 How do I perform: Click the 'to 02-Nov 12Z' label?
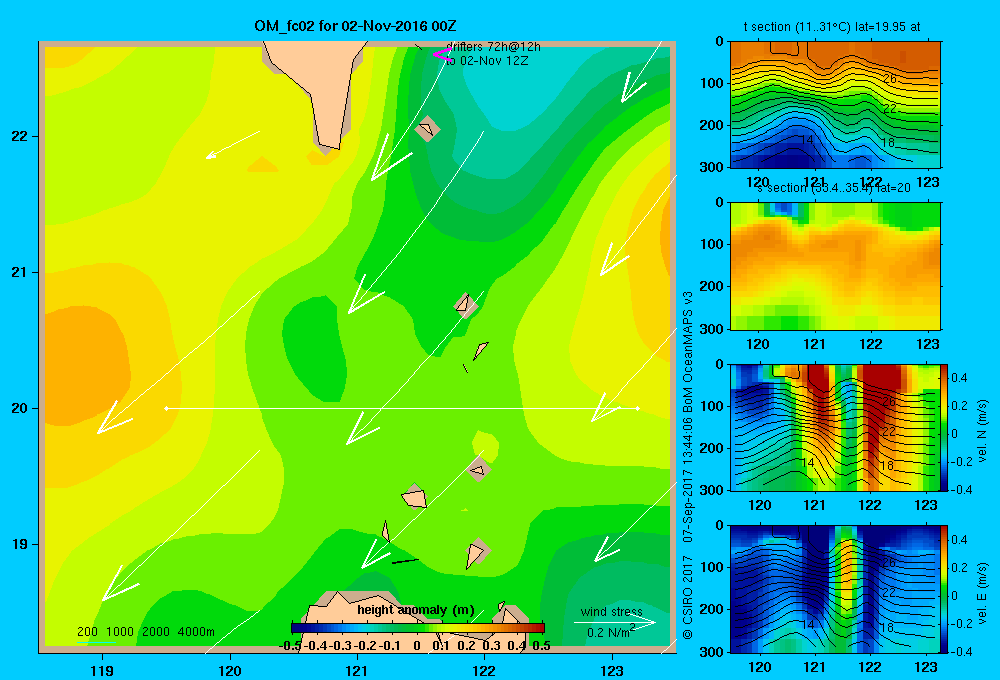coord(487,61)
